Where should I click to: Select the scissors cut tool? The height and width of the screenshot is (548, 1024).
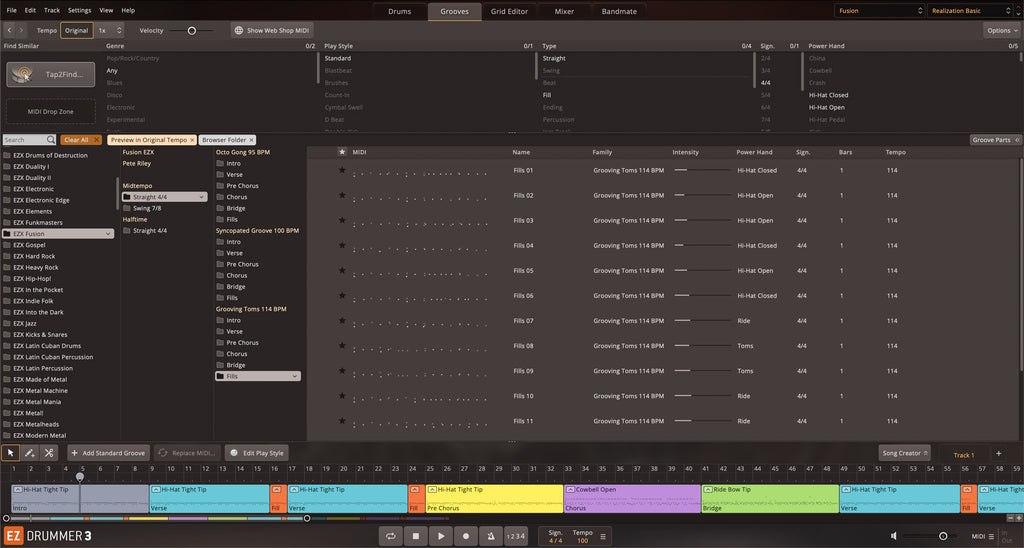49,453
